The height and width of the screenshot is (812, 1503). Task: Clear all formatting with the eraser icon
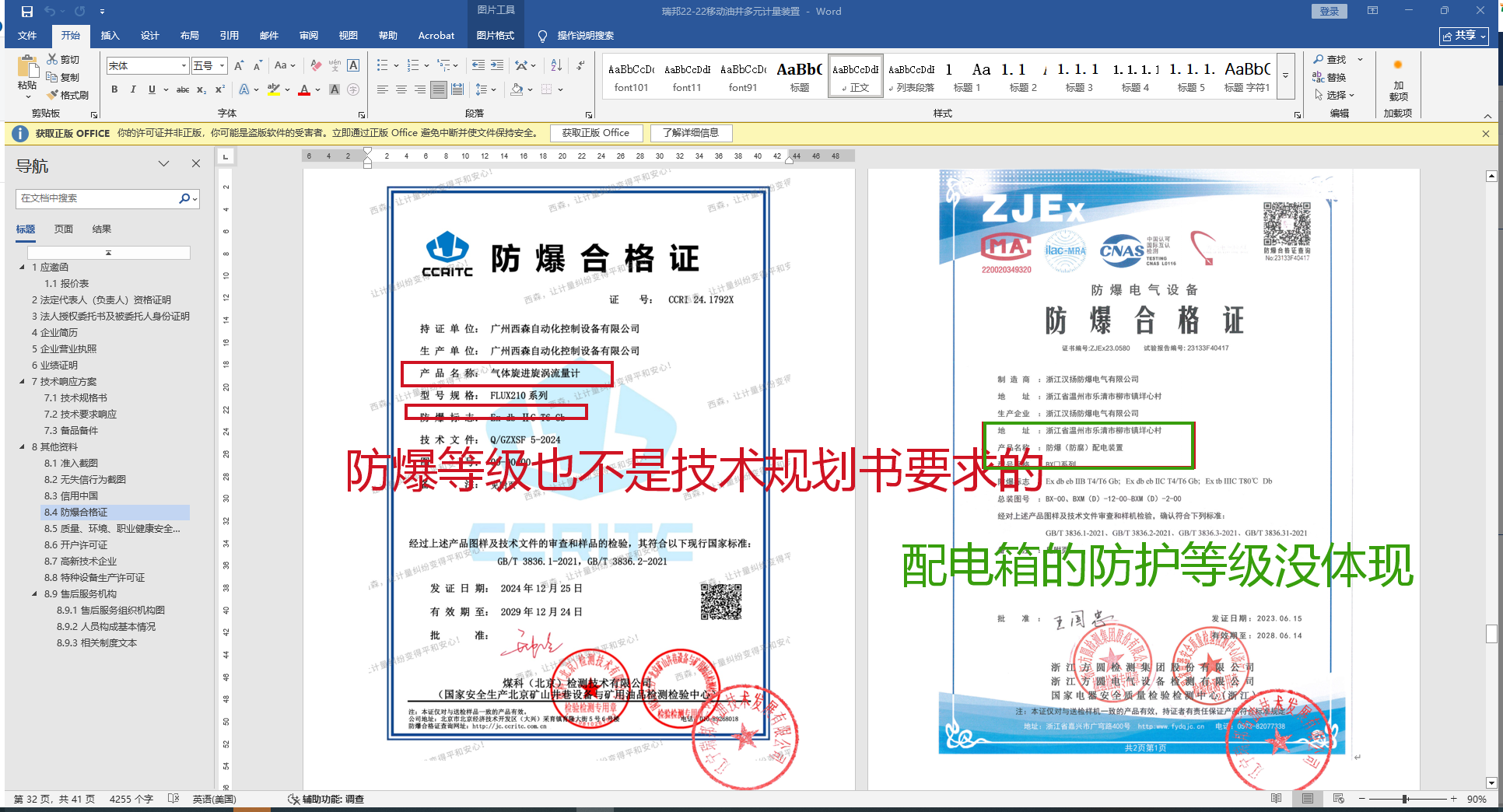coord(315,66)
